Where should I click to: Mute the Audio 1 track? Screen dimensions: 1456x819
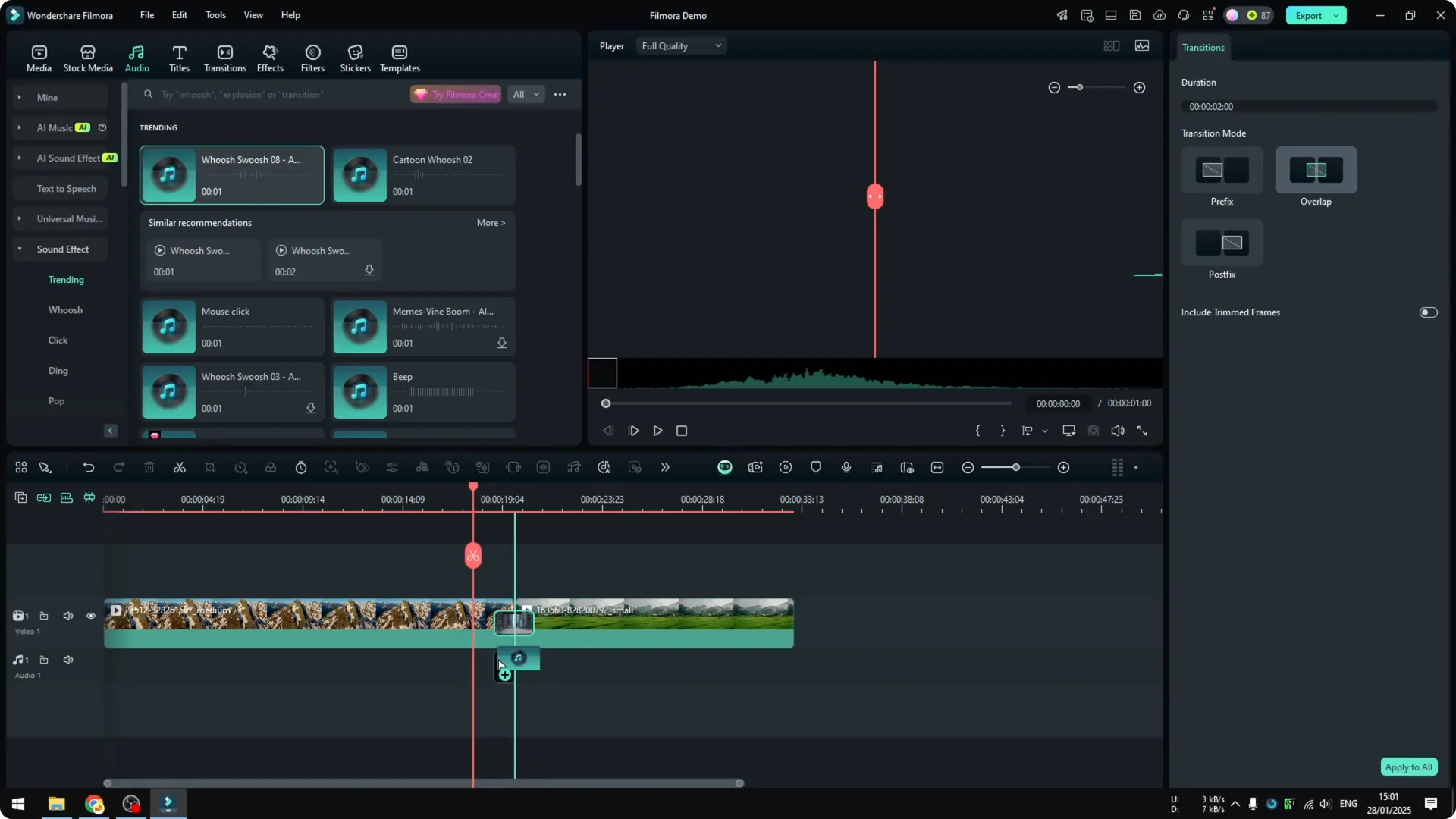click(68, 660)
